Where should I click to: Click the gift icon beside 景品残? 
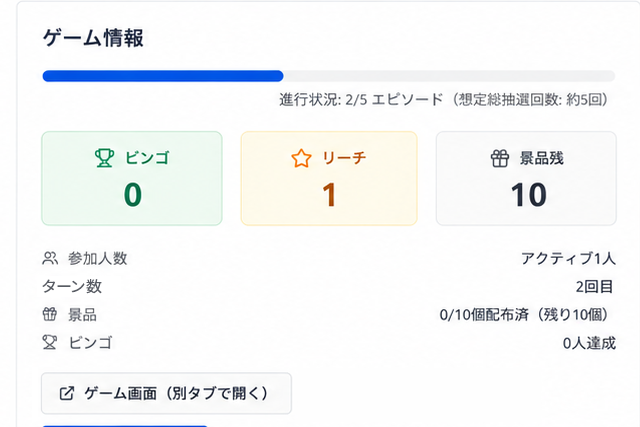coord(500,158)
